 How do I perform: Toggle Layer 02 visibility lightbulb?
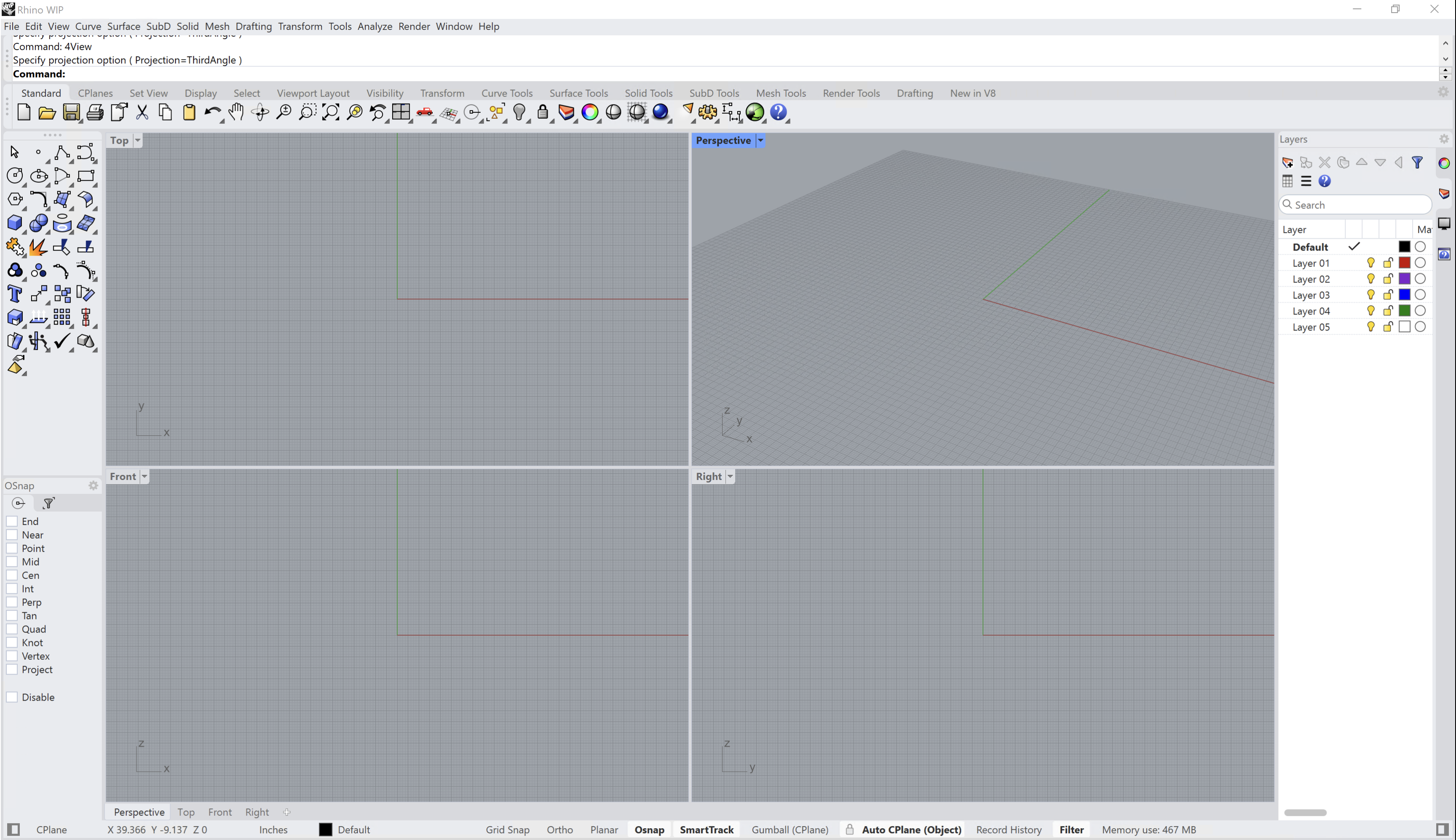(1370, 279)
